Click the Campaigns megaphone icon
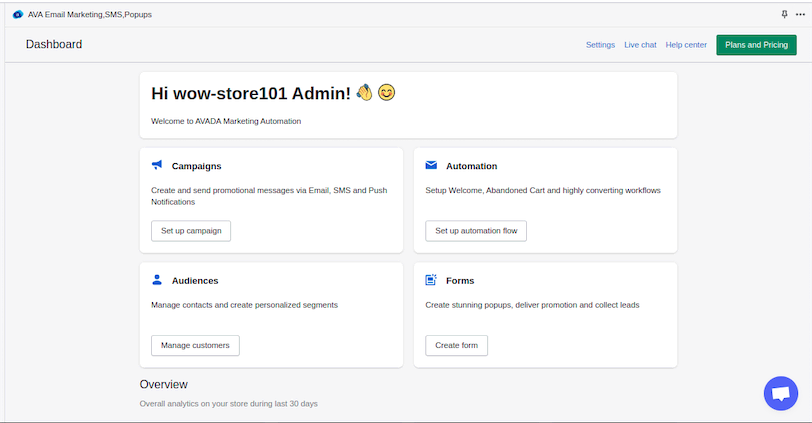 click(157, 165)
